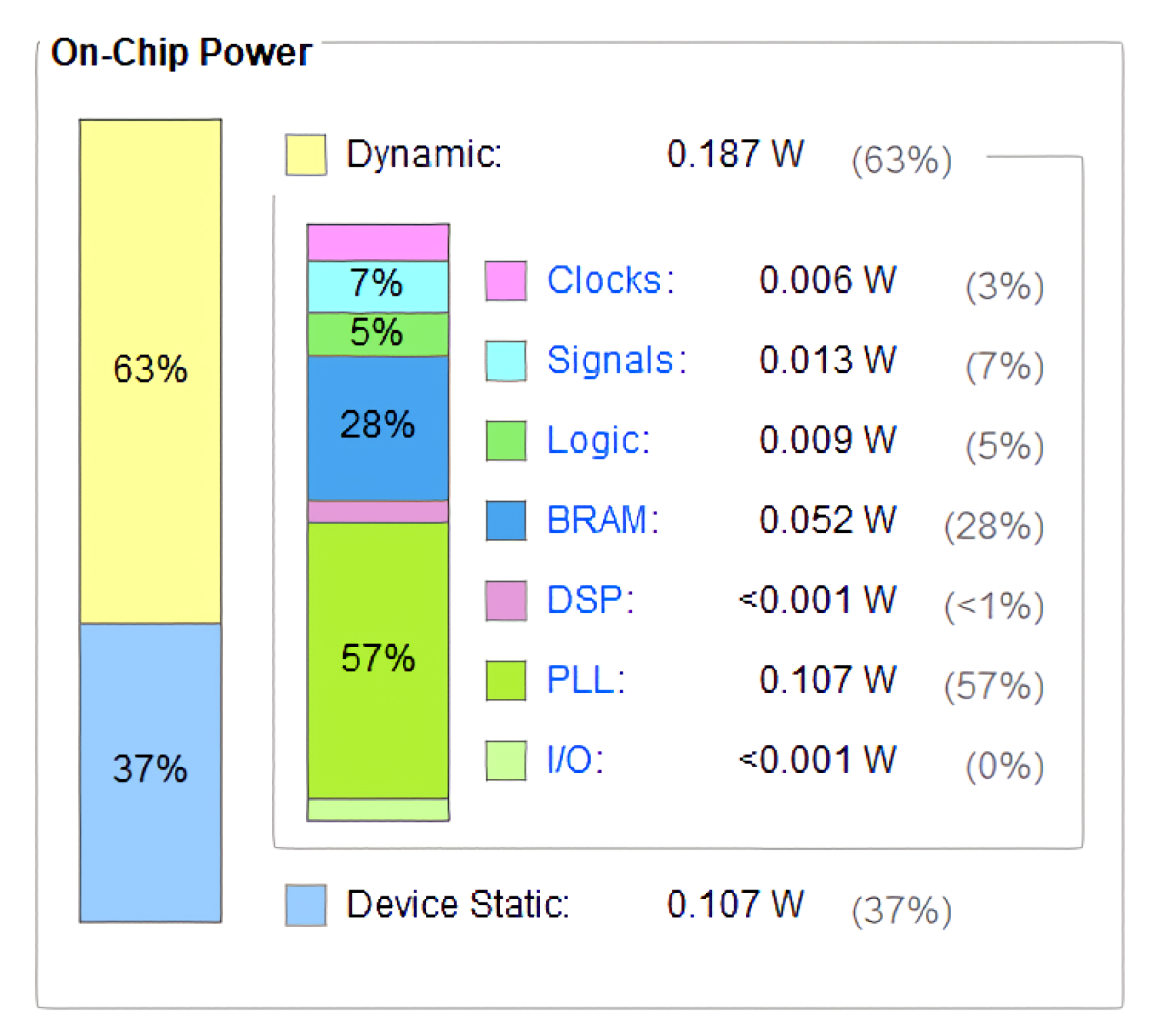Screen dimensions: 1149x1036
Task: Click the magenta Clocks legend swatch
Action: pyautogui.click(x=506, y=281)
